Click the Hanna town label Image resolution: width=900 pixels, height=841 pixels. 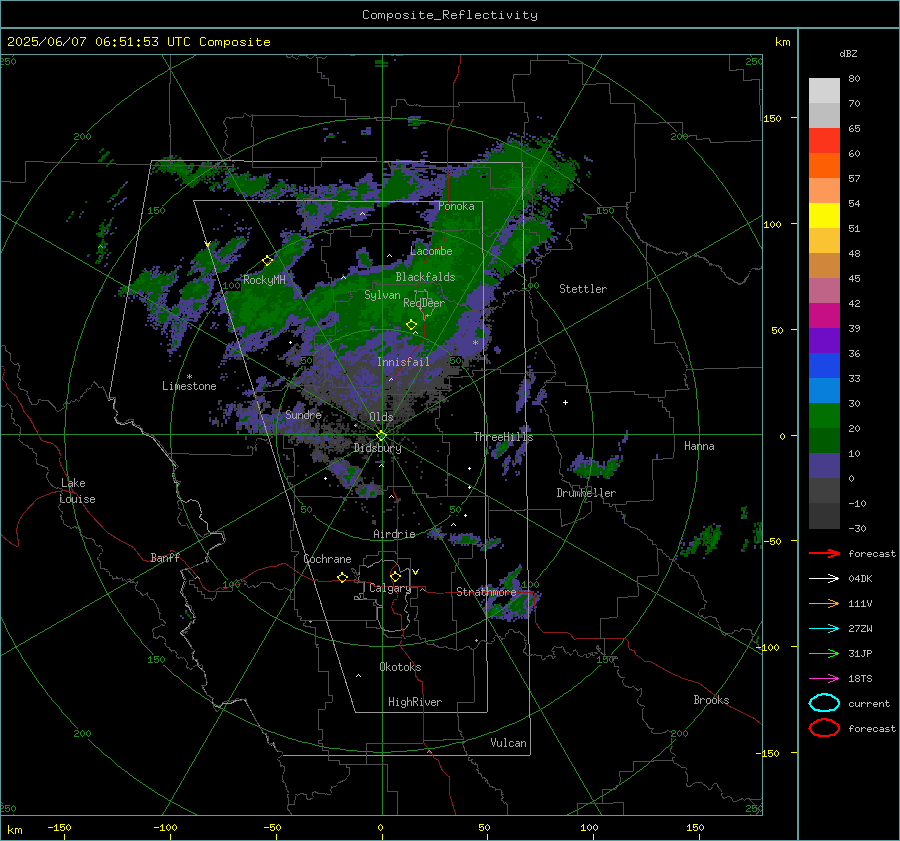pos(699,446)
